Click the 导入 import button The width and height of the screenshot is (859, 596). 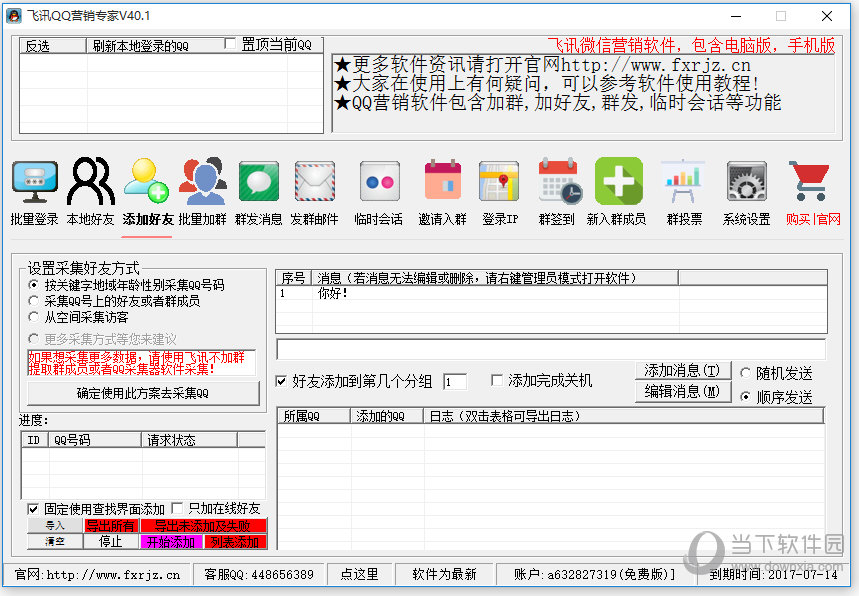[x=55, y=526]
